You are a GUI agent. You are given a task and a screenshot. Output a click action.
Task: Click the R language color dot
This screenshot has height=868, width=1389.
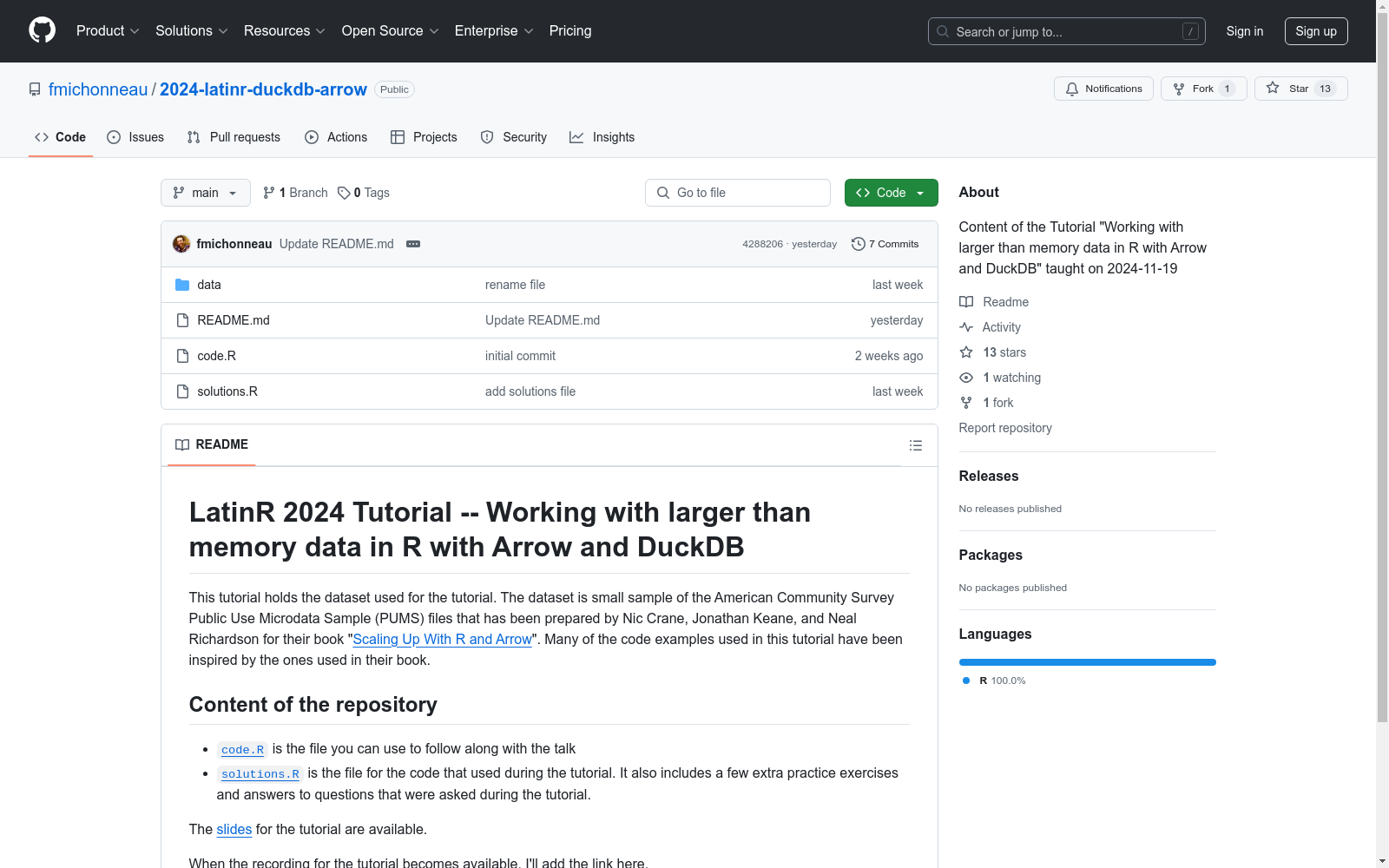click(966, 681)
